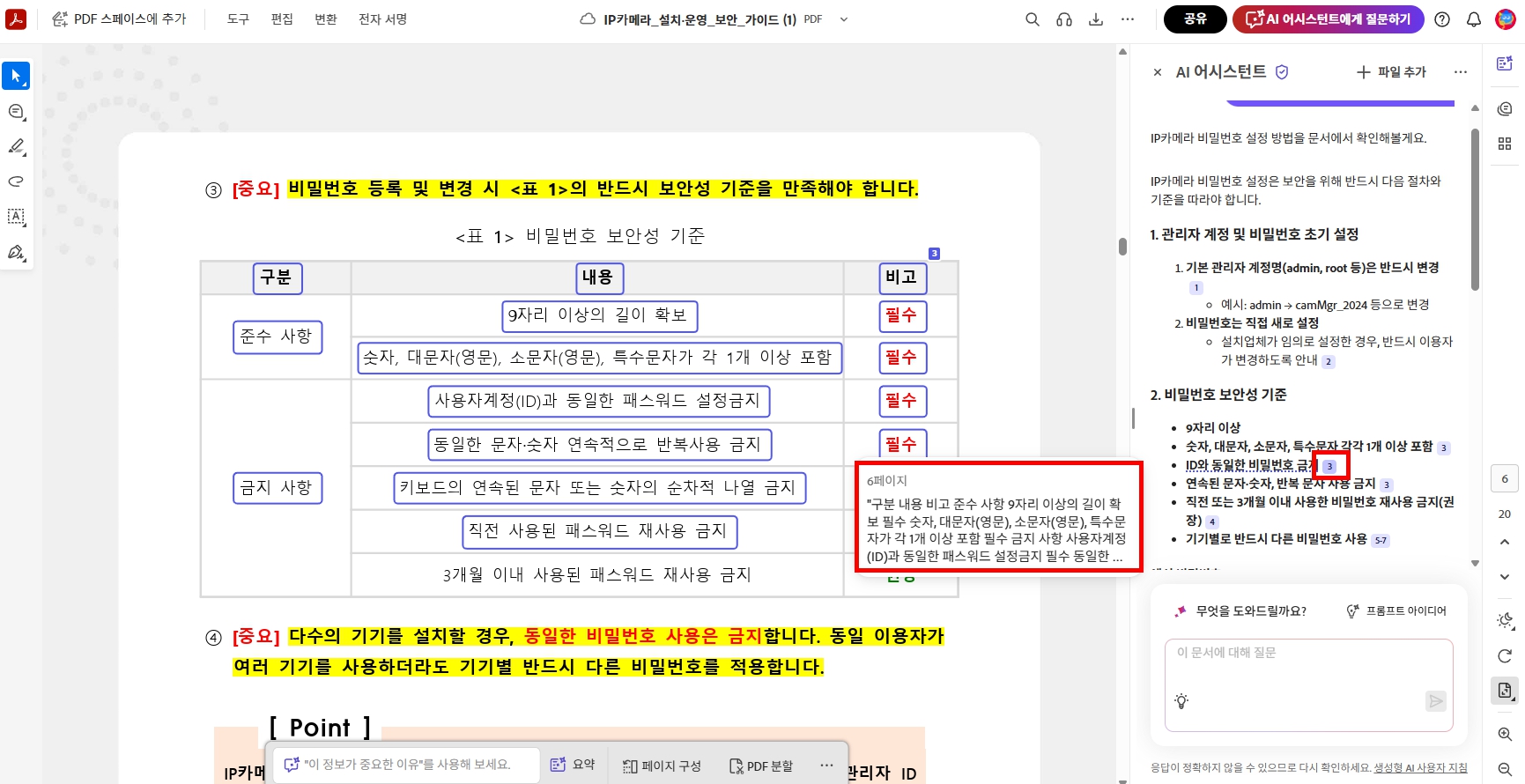The width and height of the screenshot is (1525, 784).
Task: Click the citation 3 marker above the table
Action: click(935, 254)
